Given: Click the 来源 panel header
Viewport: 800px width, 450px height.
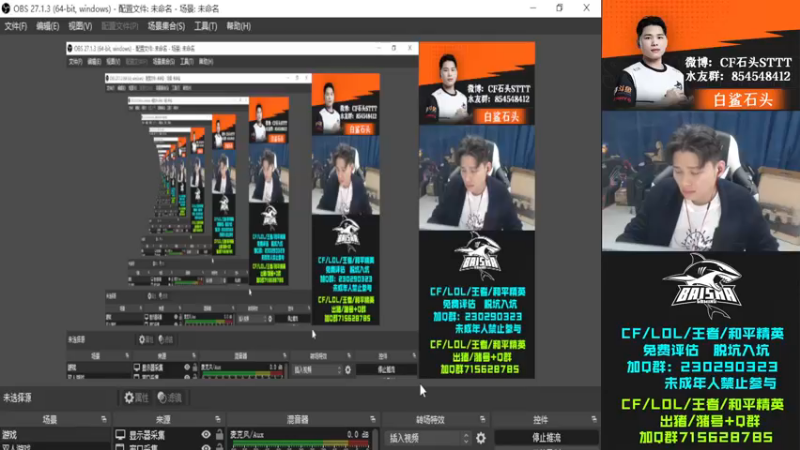Looking at the screenshot, I should (x=163, y=419).
